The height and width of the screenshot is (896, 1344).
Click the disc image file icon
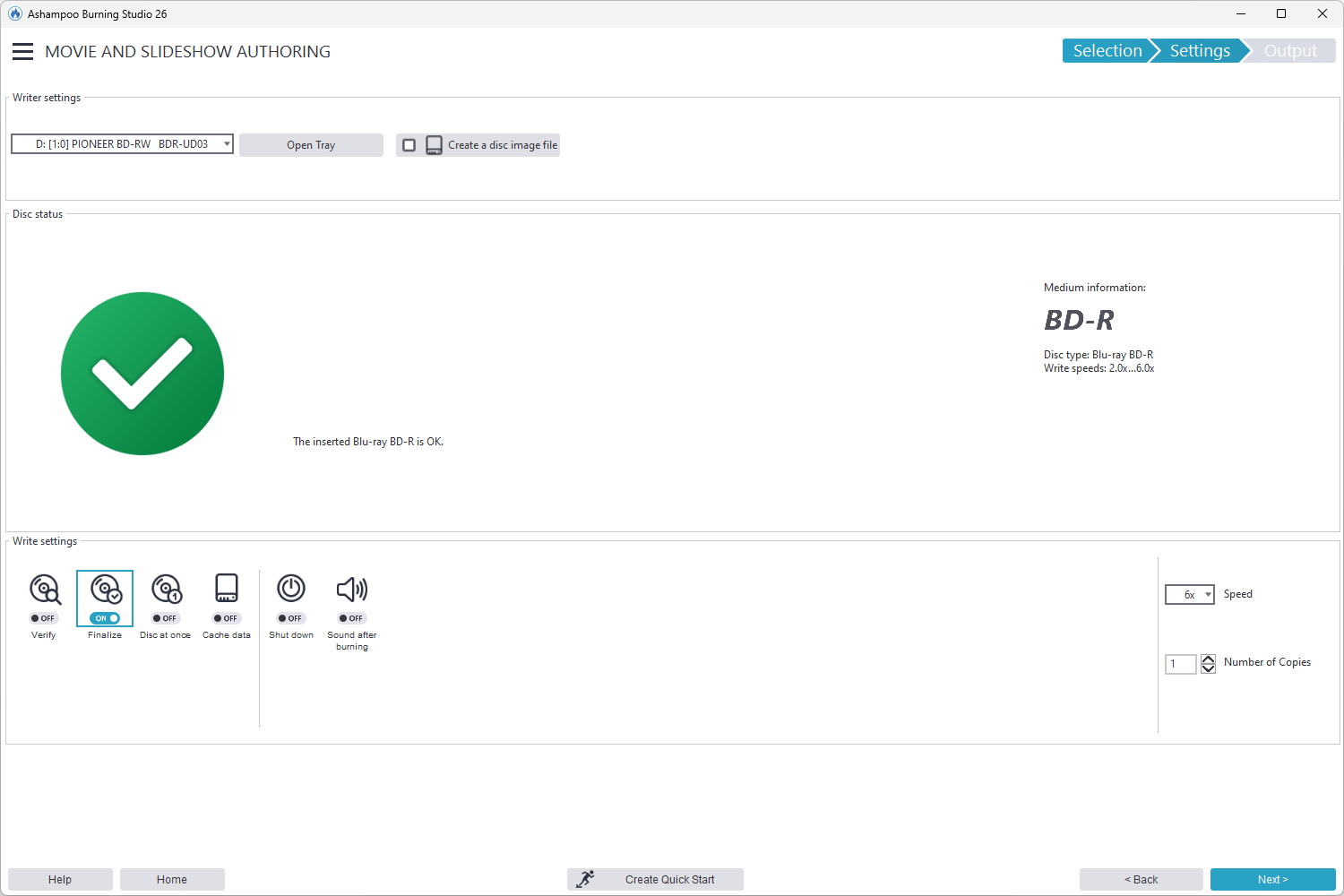pos(434,144)
